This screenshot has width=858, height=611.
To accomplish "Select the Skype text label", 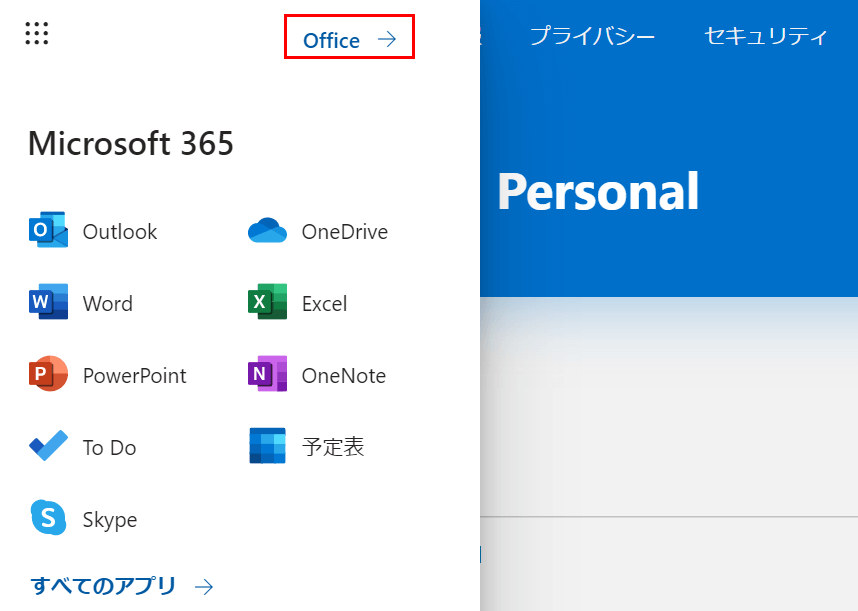I will click(110, 520).
